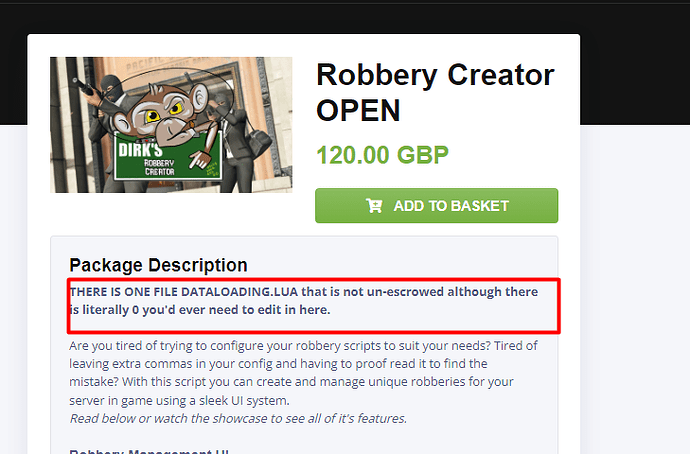Screen dimensions: 690x454
Task: Click the italic 'Read below or watch' line
Action: click(238, 418)
